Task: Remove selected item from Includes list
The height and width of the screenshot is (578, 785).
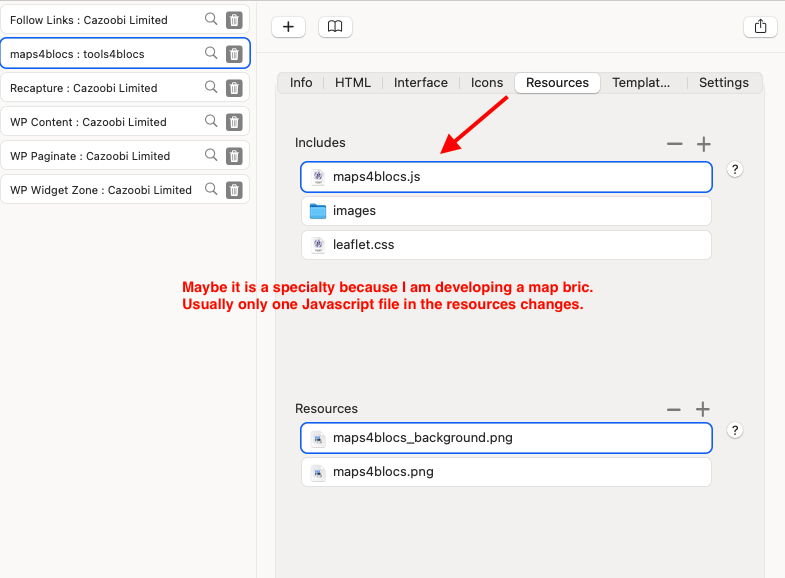Action: point(675,144)
